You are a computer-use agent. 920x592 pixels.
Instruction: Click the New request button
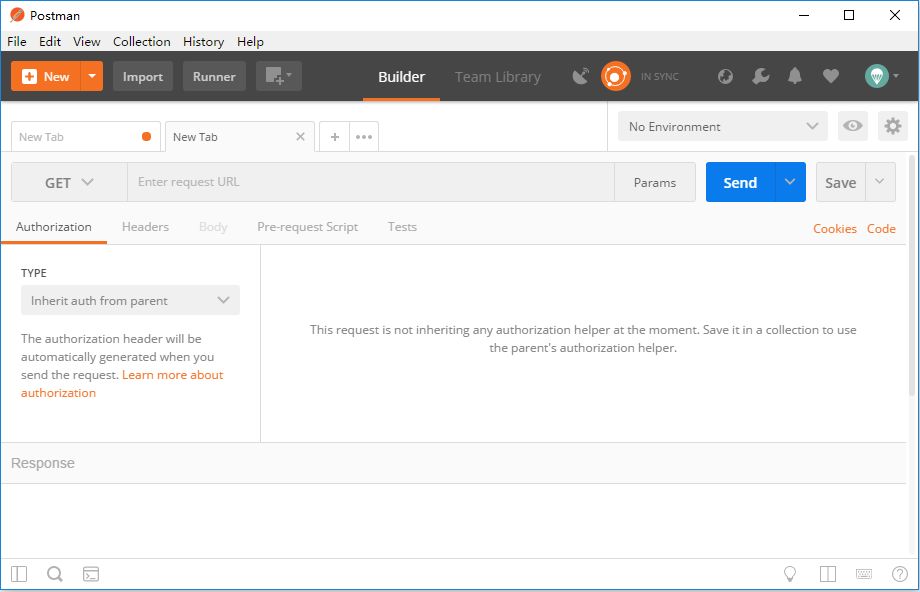coord(45,76)
